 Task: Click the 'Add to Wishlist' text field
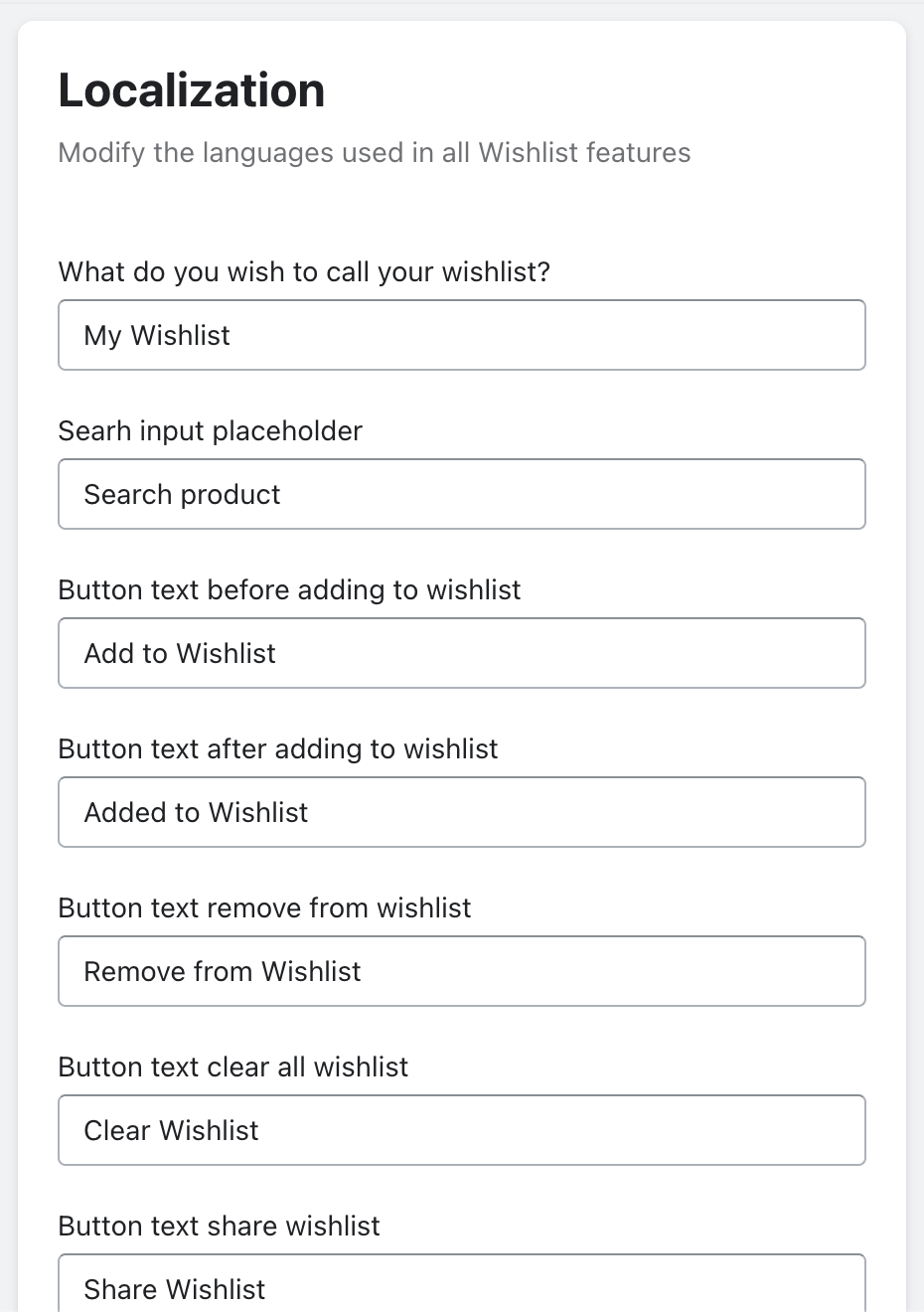click(461, 653)
